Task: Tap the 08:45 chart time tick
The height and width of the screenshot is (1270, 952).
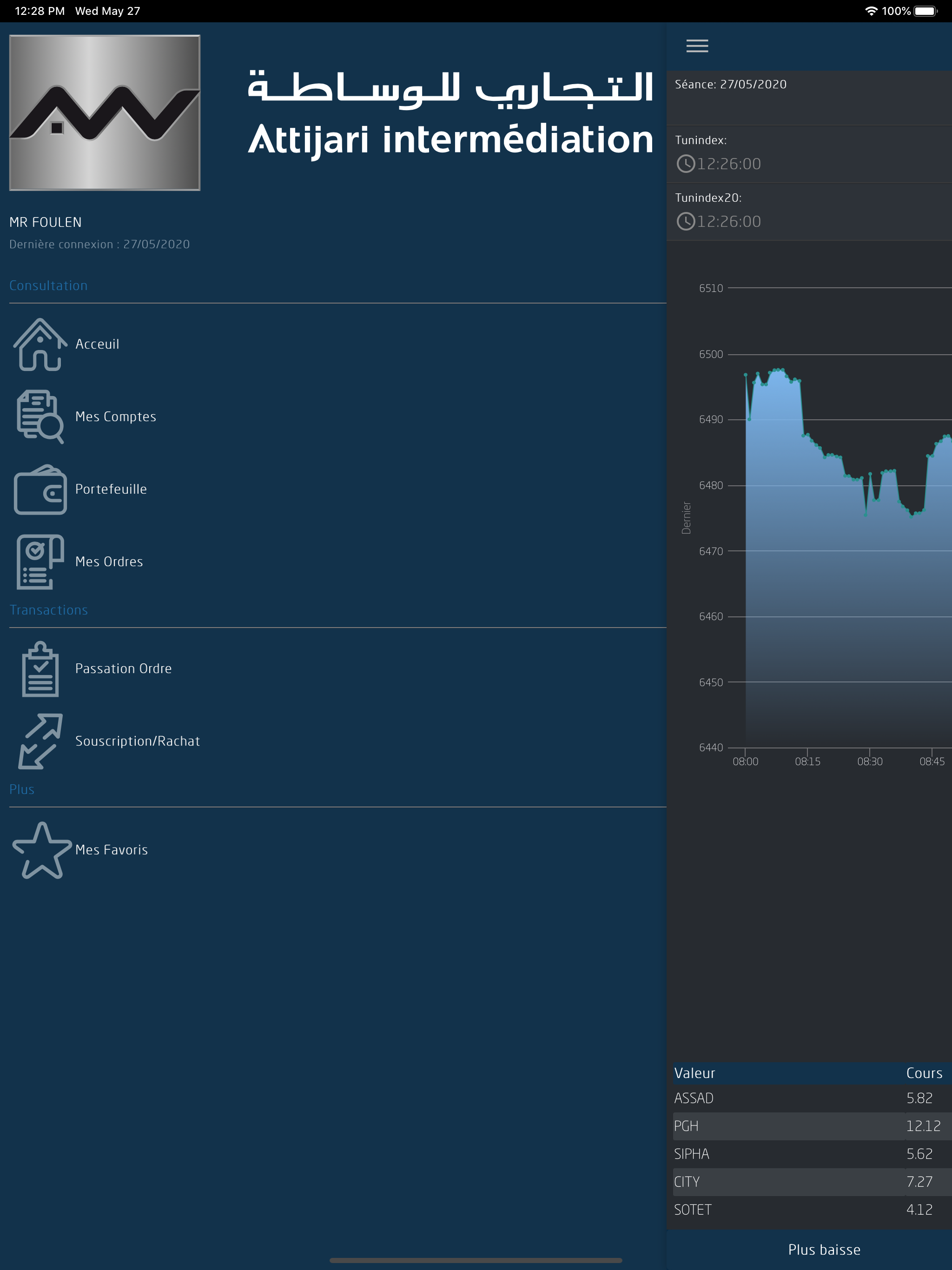Action: coord(932,762)
